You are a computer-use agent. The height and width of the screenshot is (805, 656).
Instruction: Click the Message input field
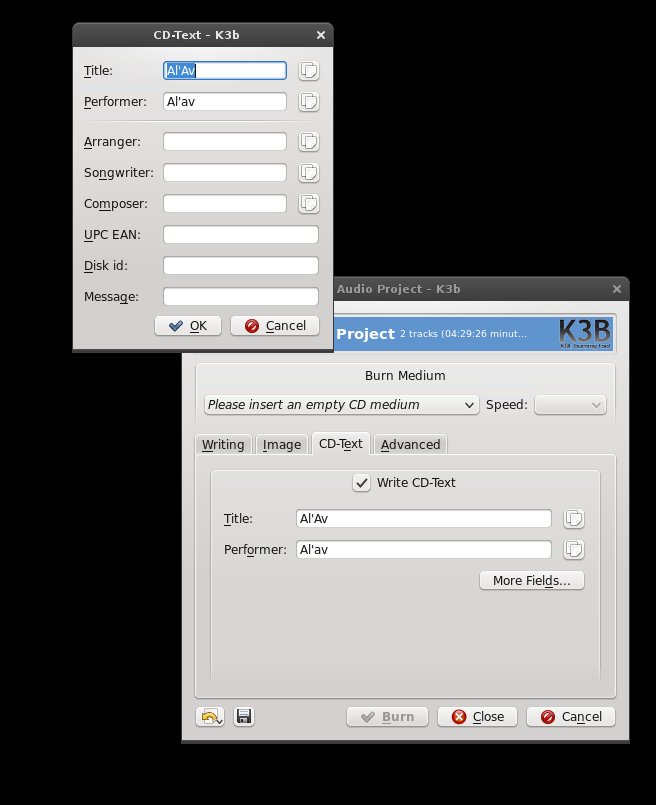pyautogui.click(x=241, y=296)
